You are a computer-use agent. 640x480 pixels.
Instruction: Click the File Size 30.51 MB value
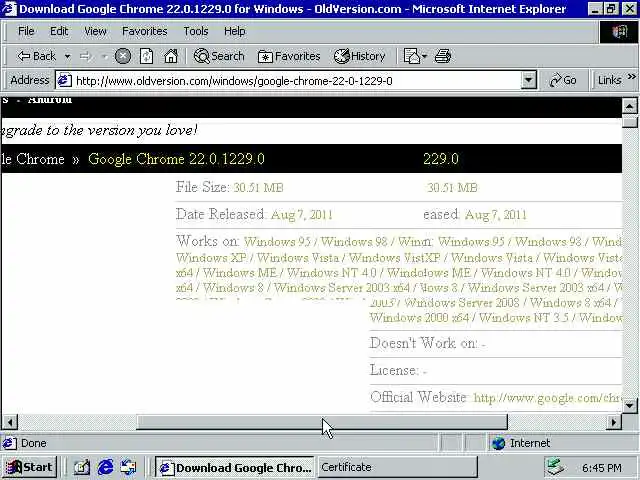point(258,188)
